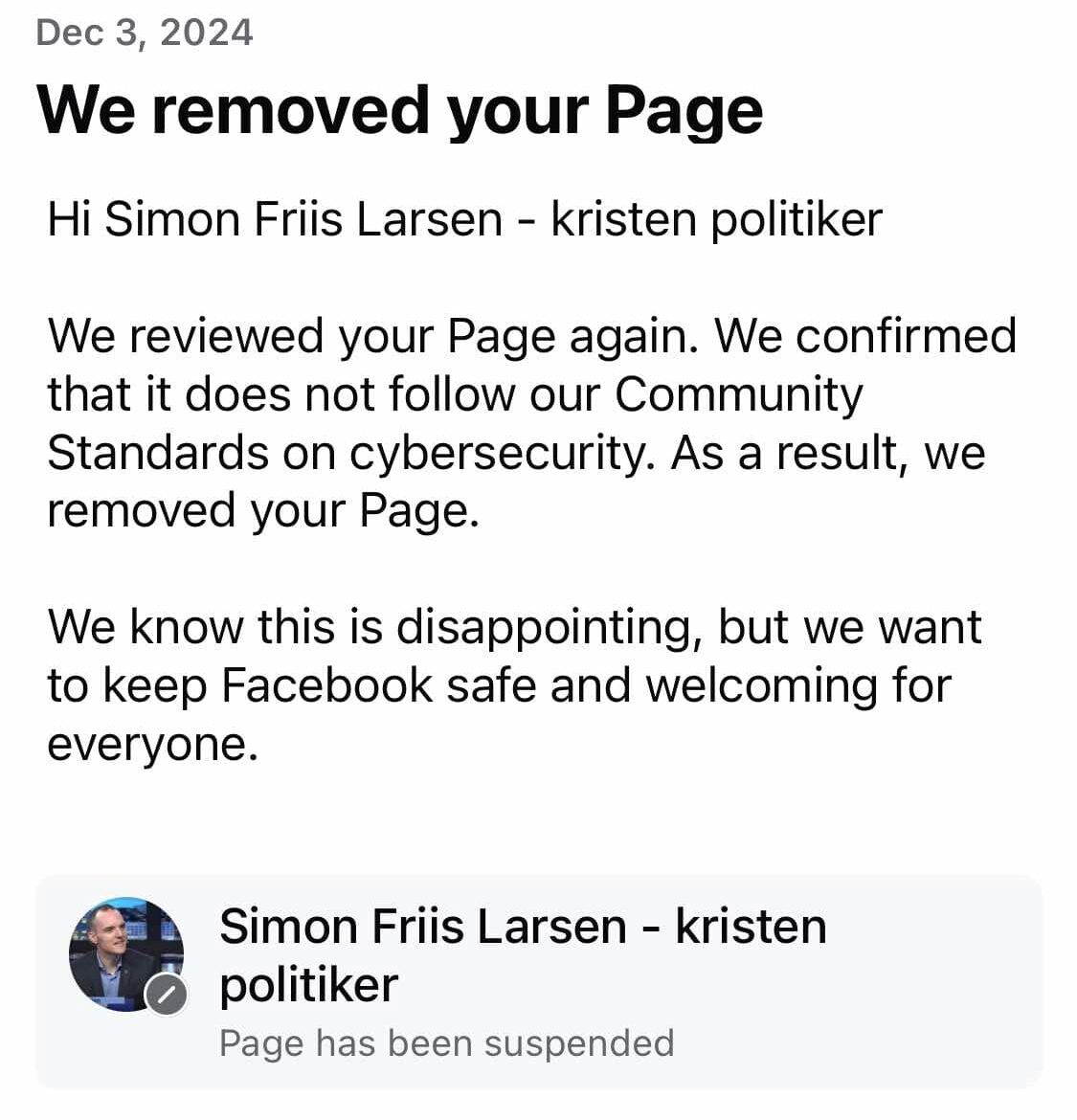Click the gray suspended badge icon
The width and height of the screenshot is (1077, 1120).
pyautogui.click(x=167, y=996)
